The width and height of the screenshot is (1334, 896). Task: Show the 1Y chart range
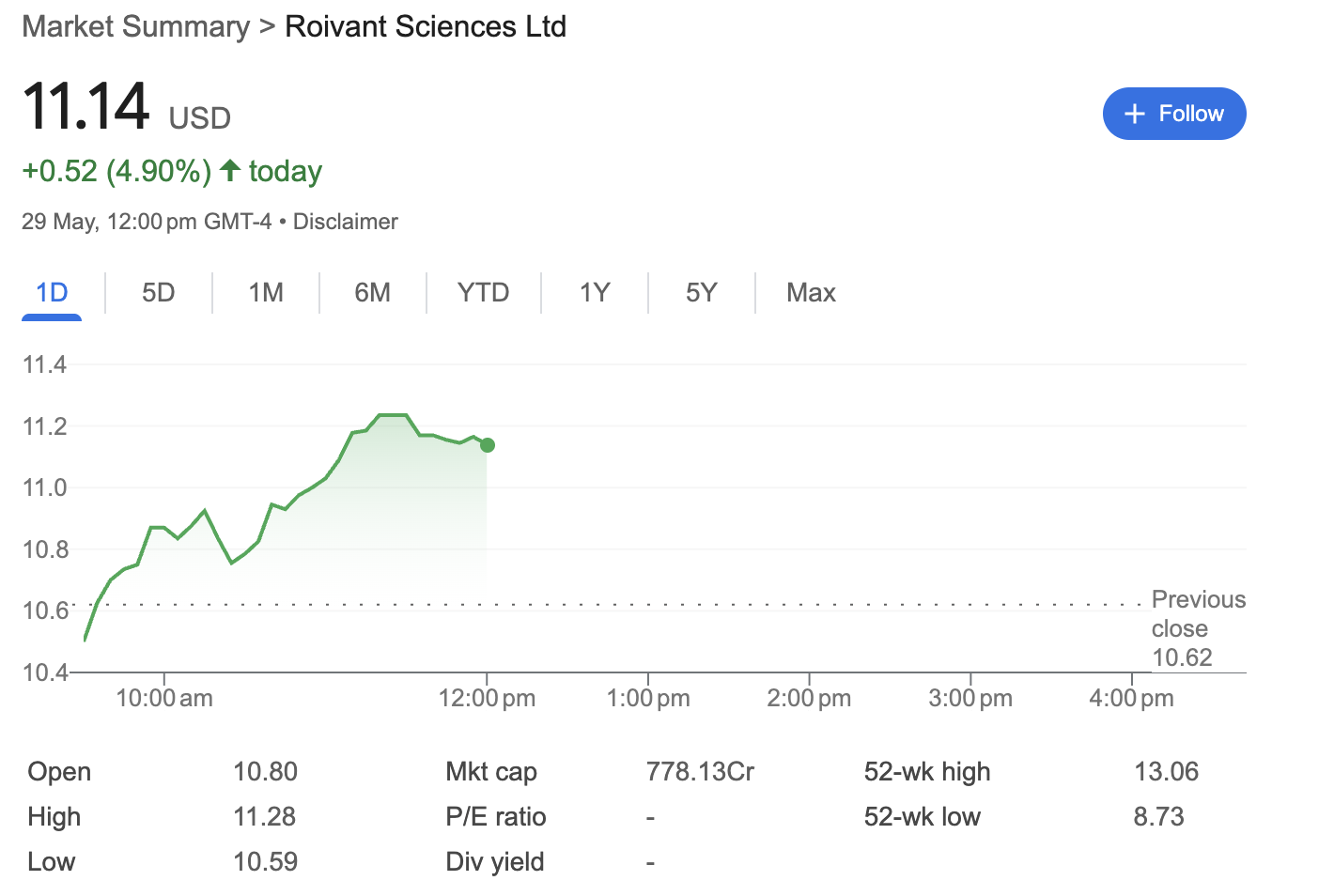[595, 293]
